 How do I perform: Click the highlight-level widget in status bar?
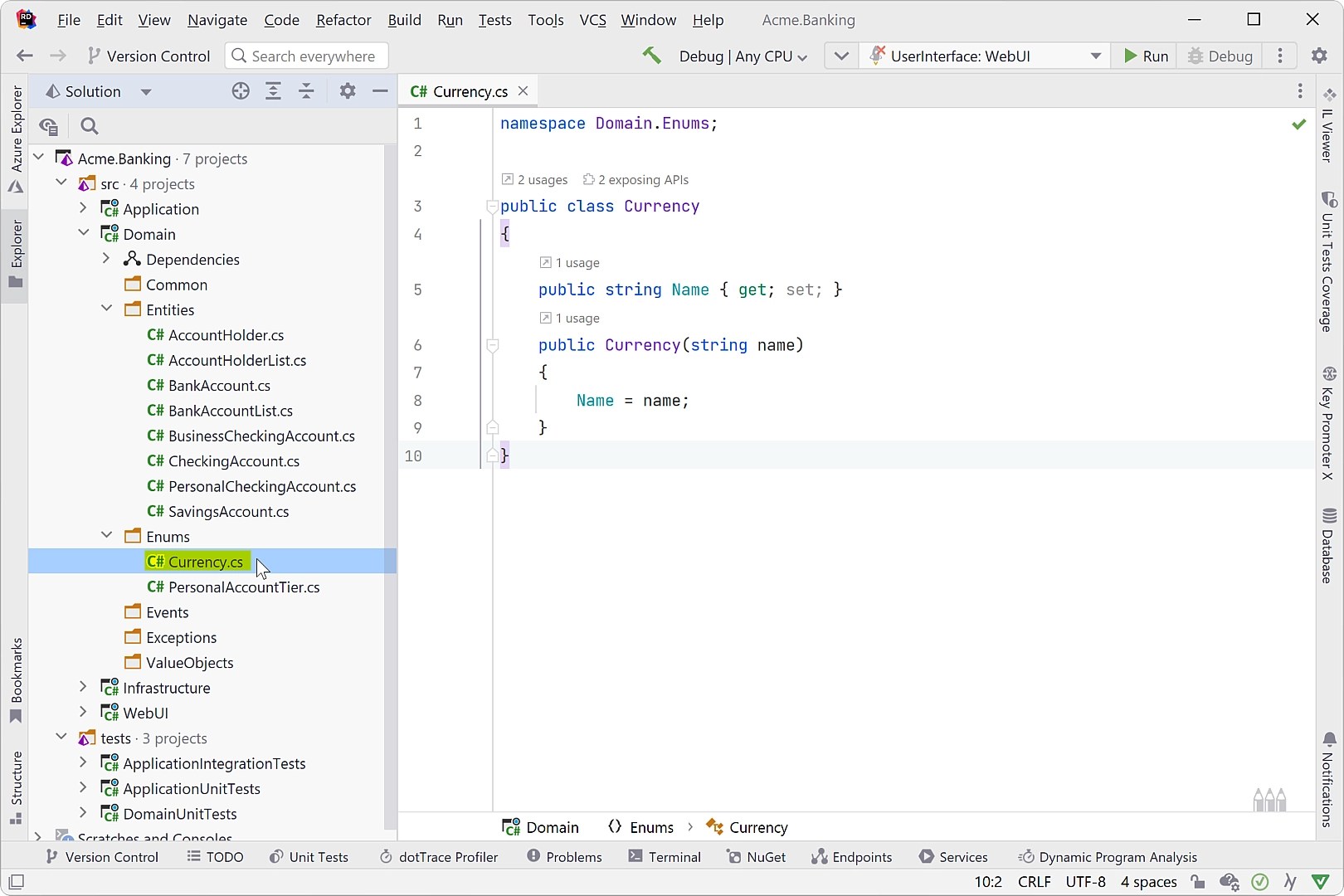(1260, 882)
